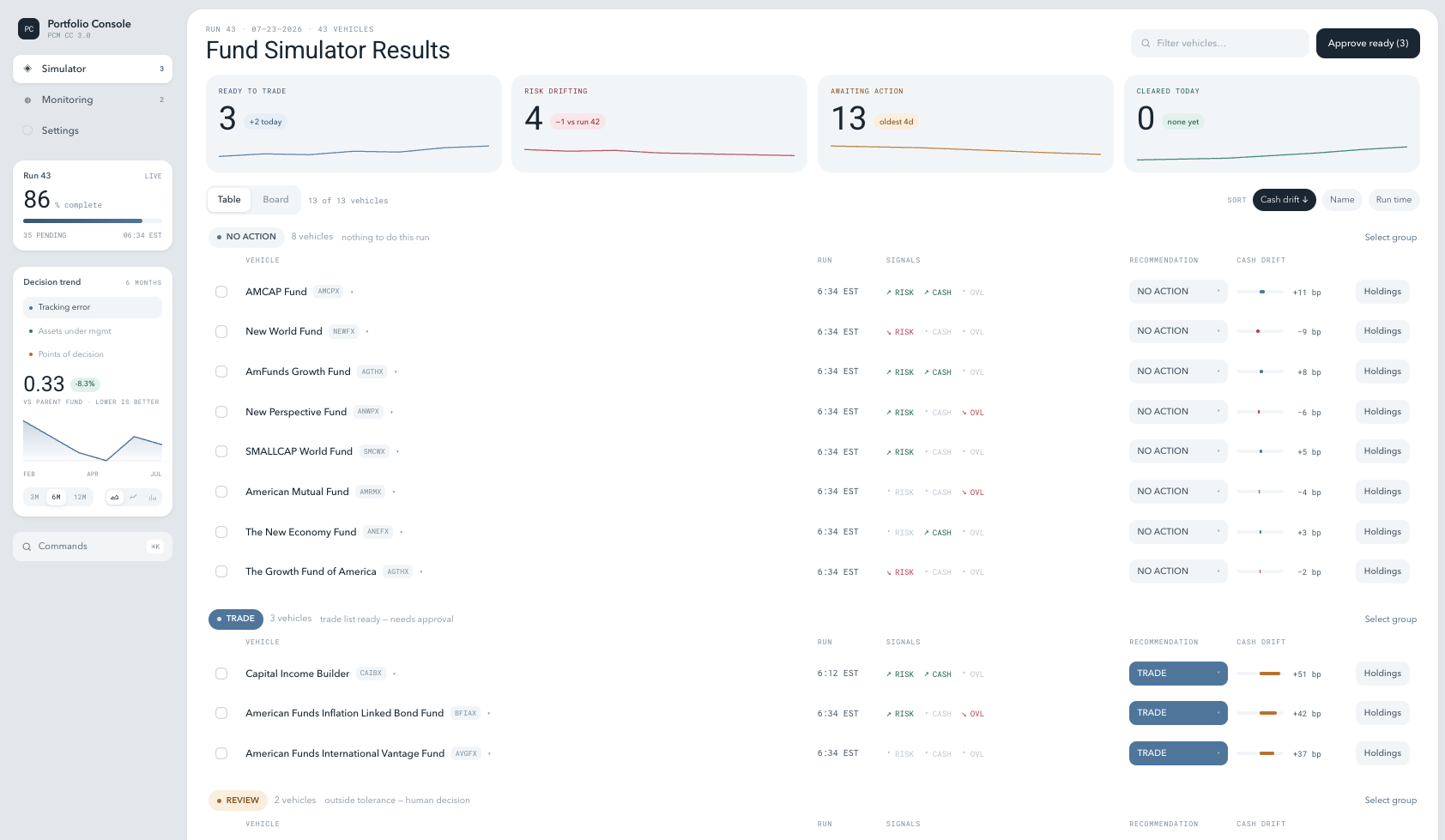
Task: Click the RISK down signal for Growth Fund of America
Action: coord(900,572)
